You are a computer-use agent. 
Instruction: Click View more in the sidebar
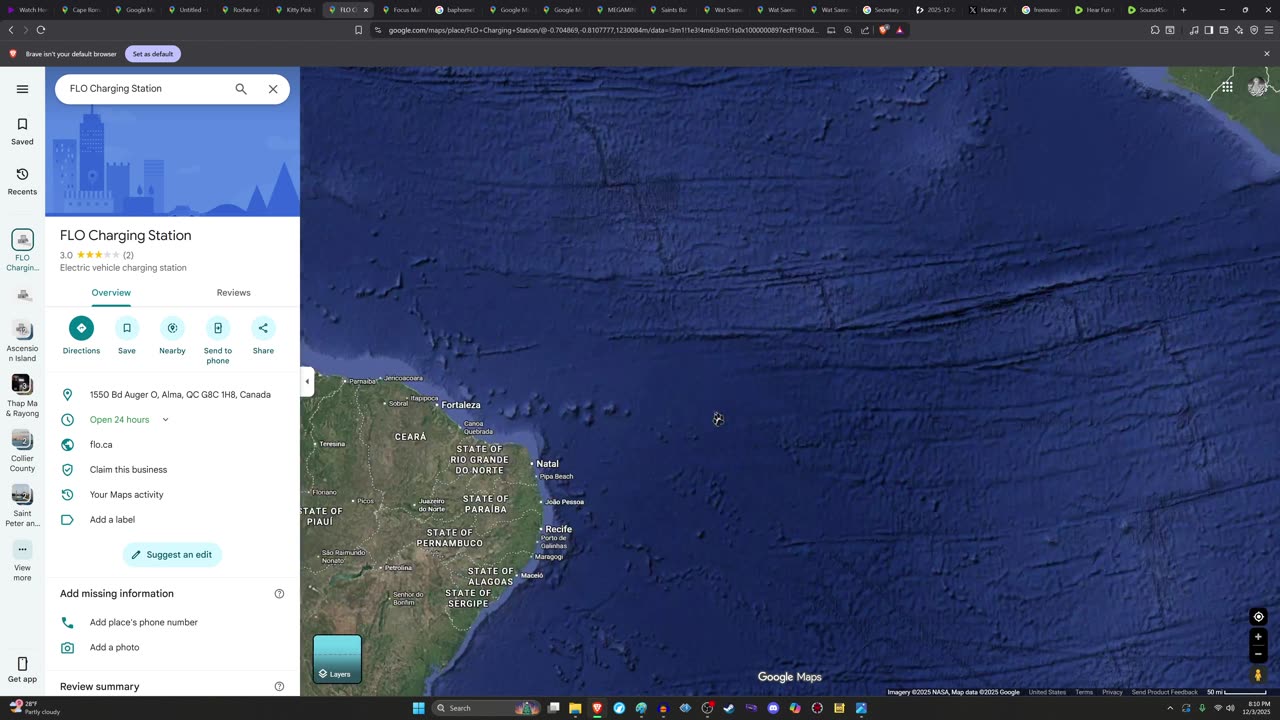[22, 561]
